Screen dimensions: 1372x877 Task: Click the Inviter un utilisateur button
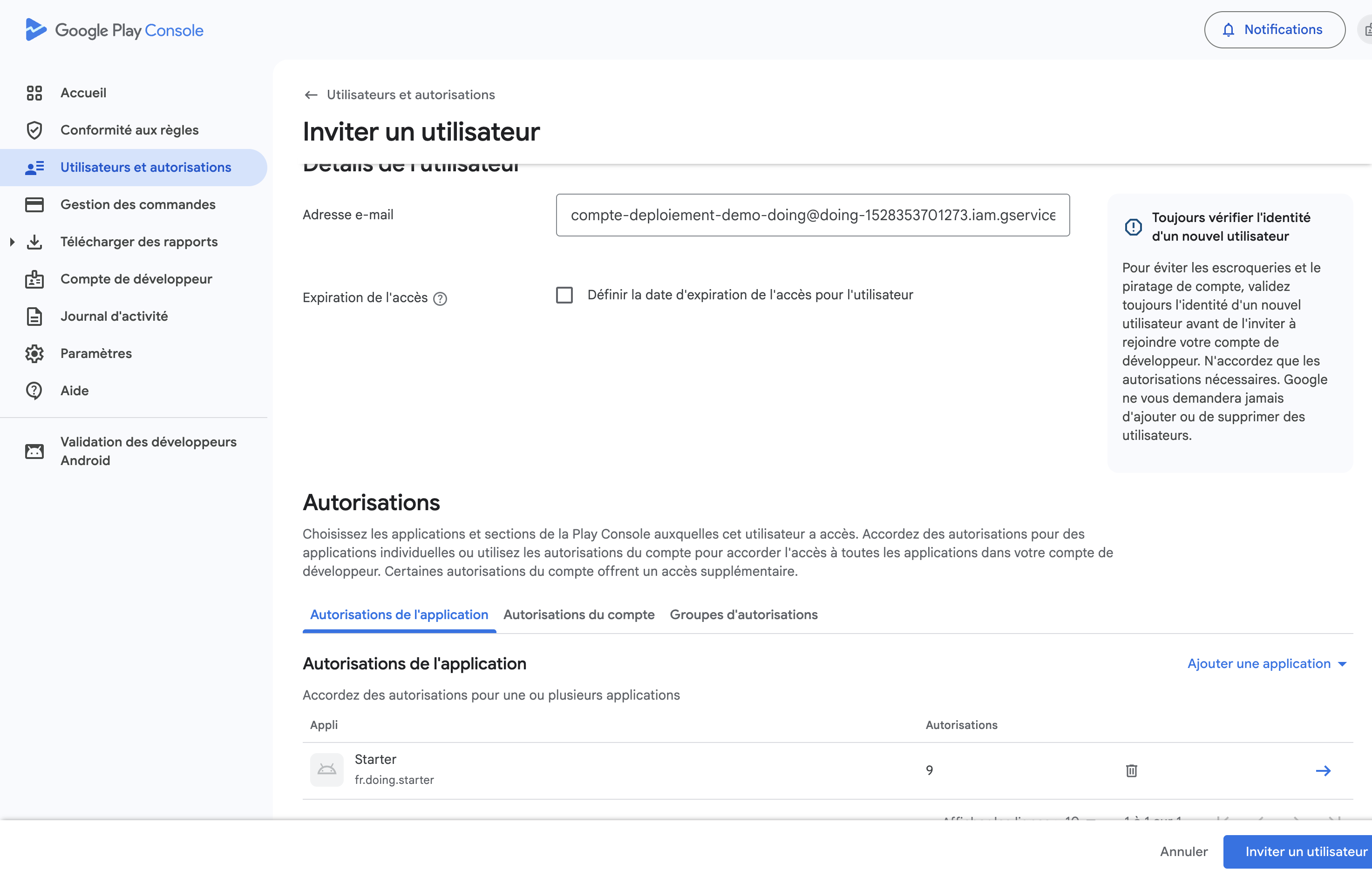(1298, 852)
